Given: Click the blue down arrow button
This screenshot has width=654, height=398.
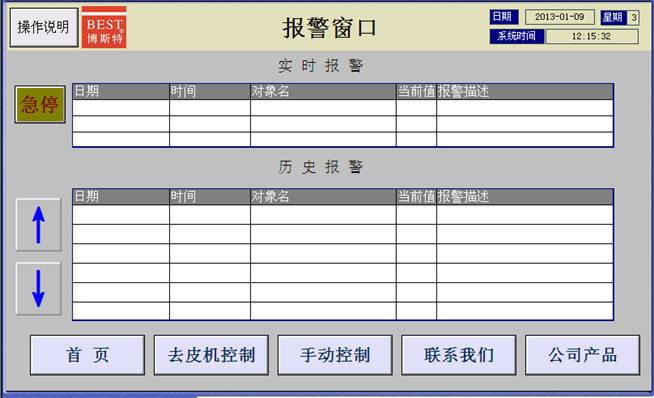Looking at the screenshot, I should pyautogui.click(x=38, y=288).
